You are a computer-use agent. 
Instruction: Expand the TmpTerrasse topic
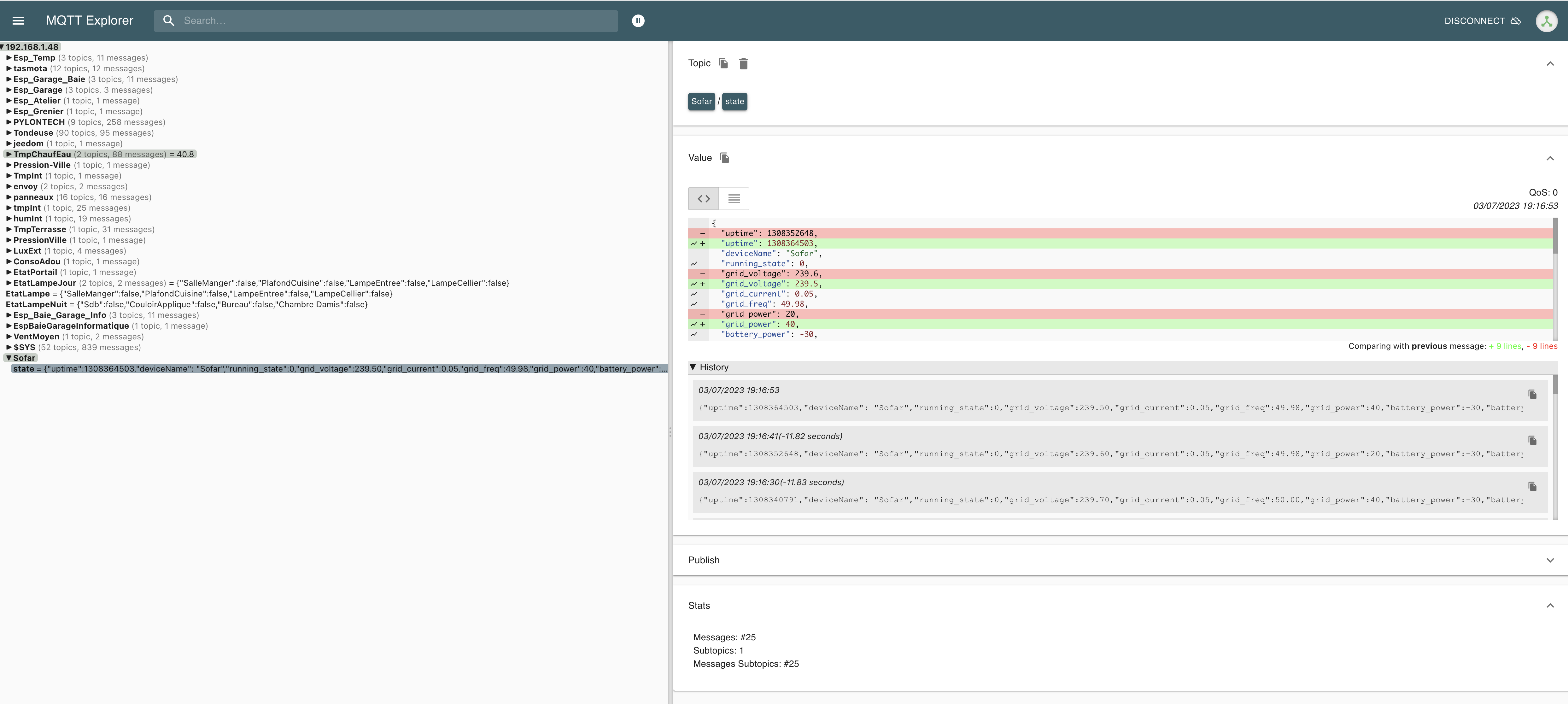9,230
